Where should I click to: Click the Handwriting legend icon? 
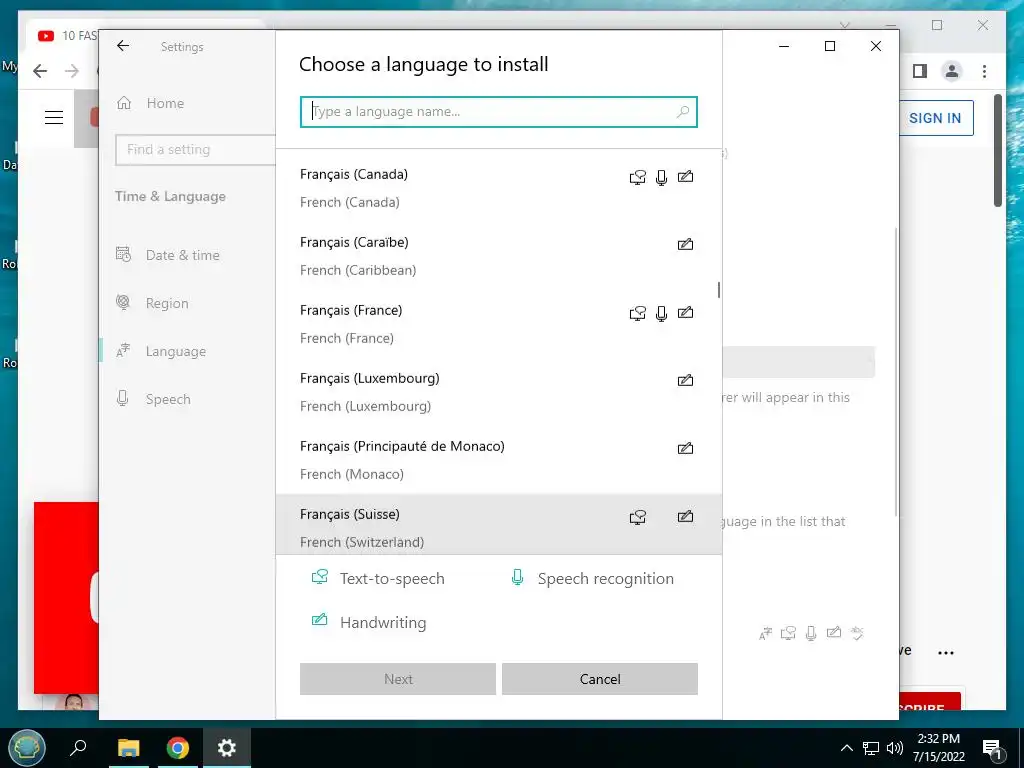[319, 620]
